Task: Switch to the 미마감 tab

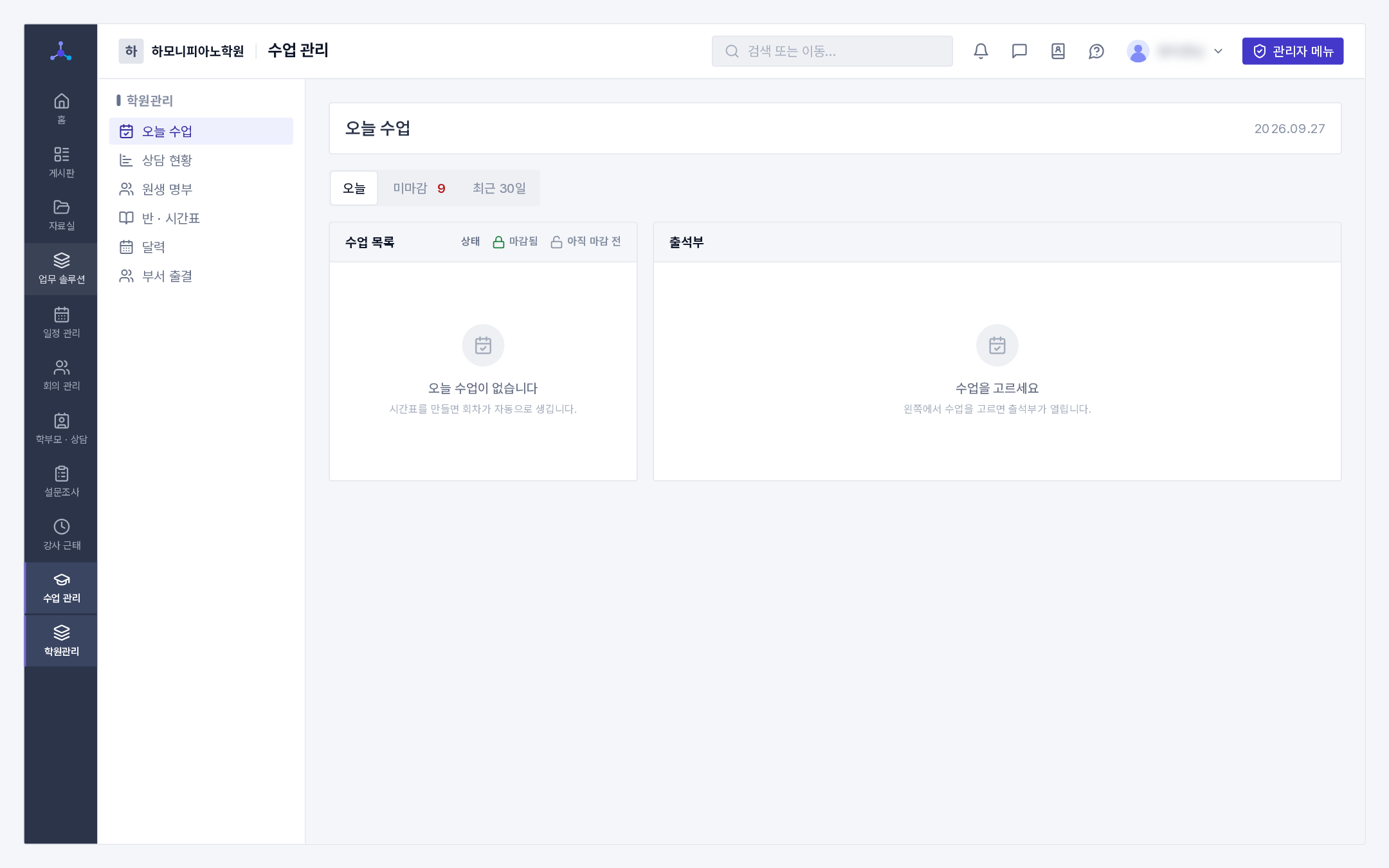Action: tap(419, 188)
